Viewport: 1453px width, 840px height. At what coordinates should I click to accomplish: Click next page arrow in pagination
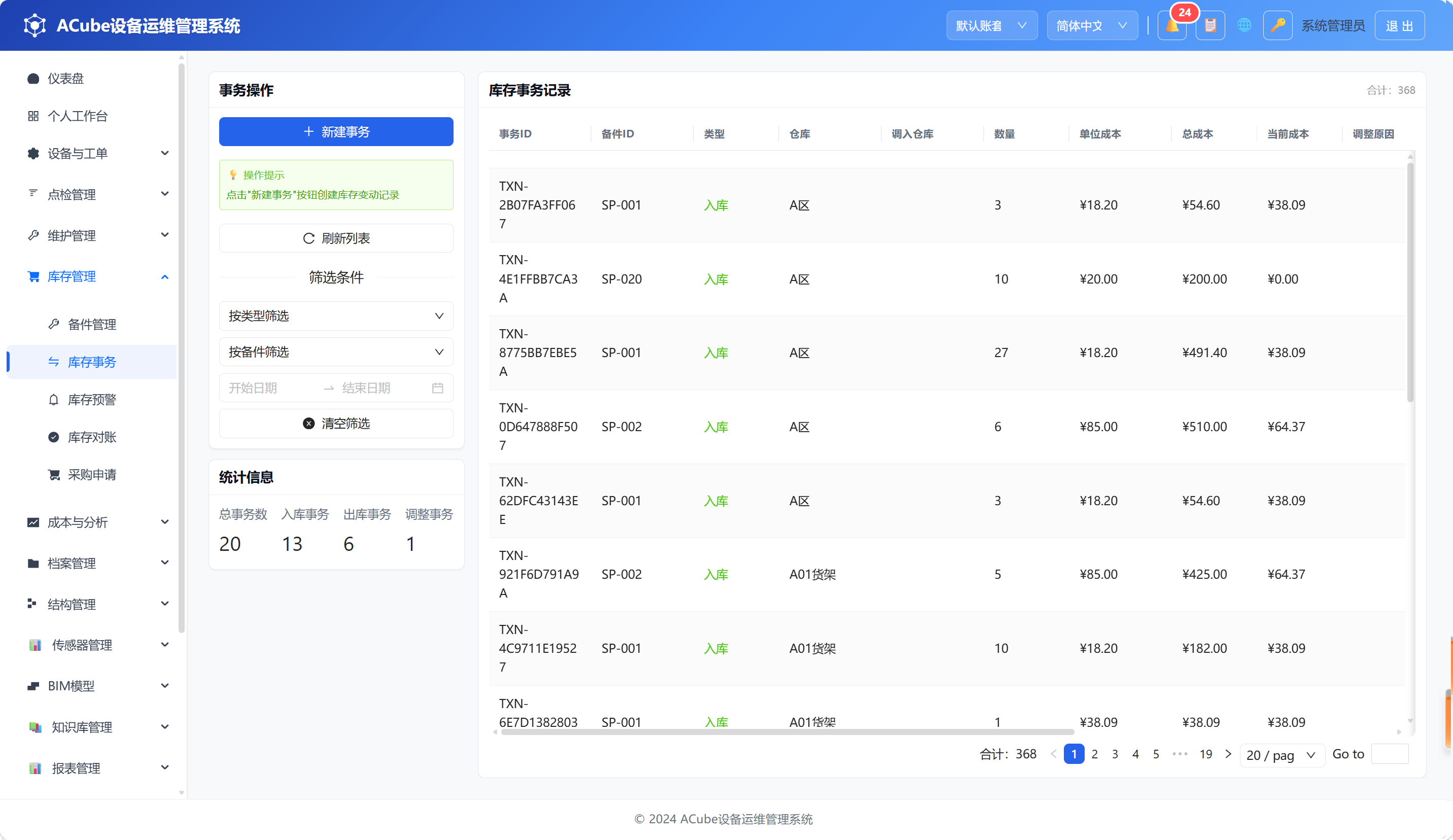click(x=1228, y=754)
